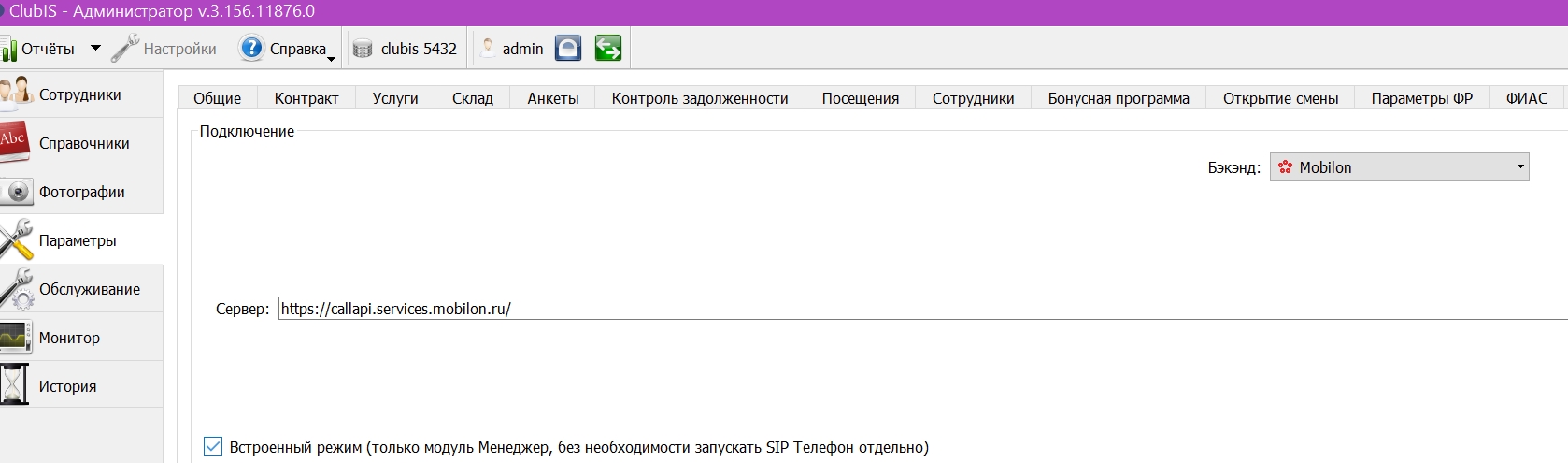Open the Отчёты reports icon
This screenshot has height=463, width=1568.
(x=8, y=49)
